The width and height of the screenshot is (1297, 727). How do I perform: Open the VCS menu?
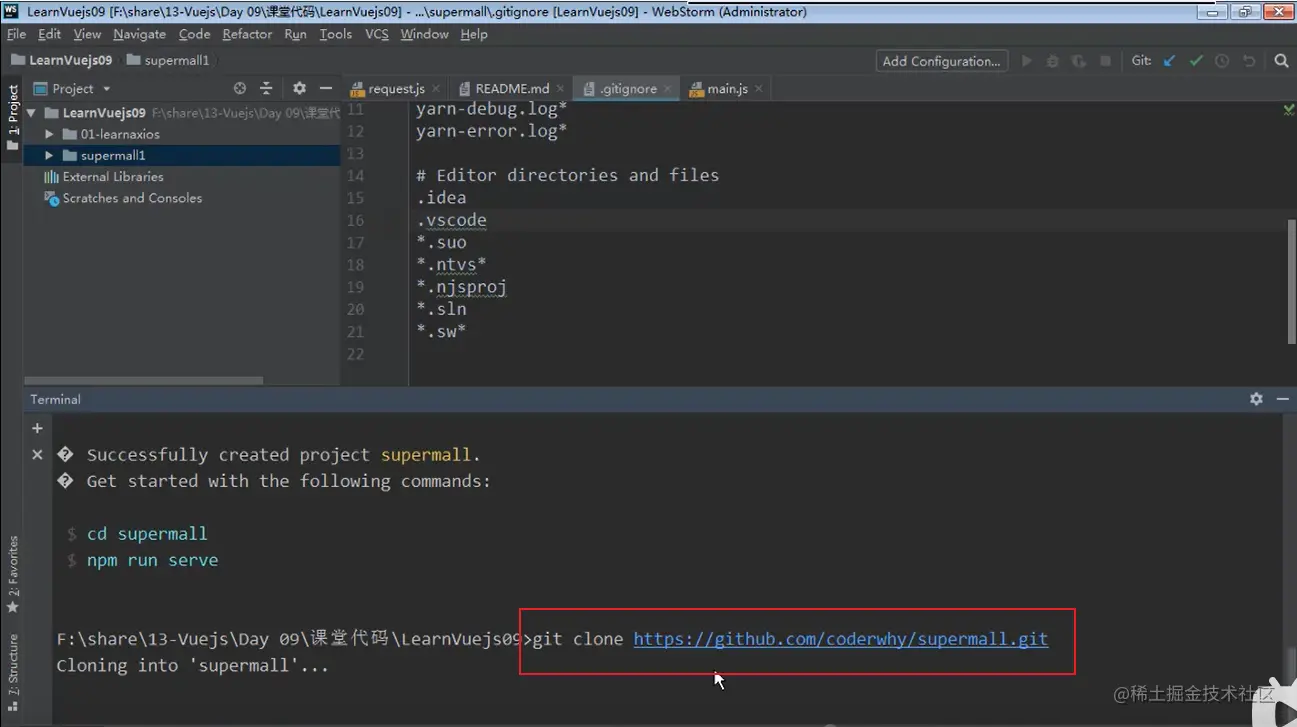point(376,34)
